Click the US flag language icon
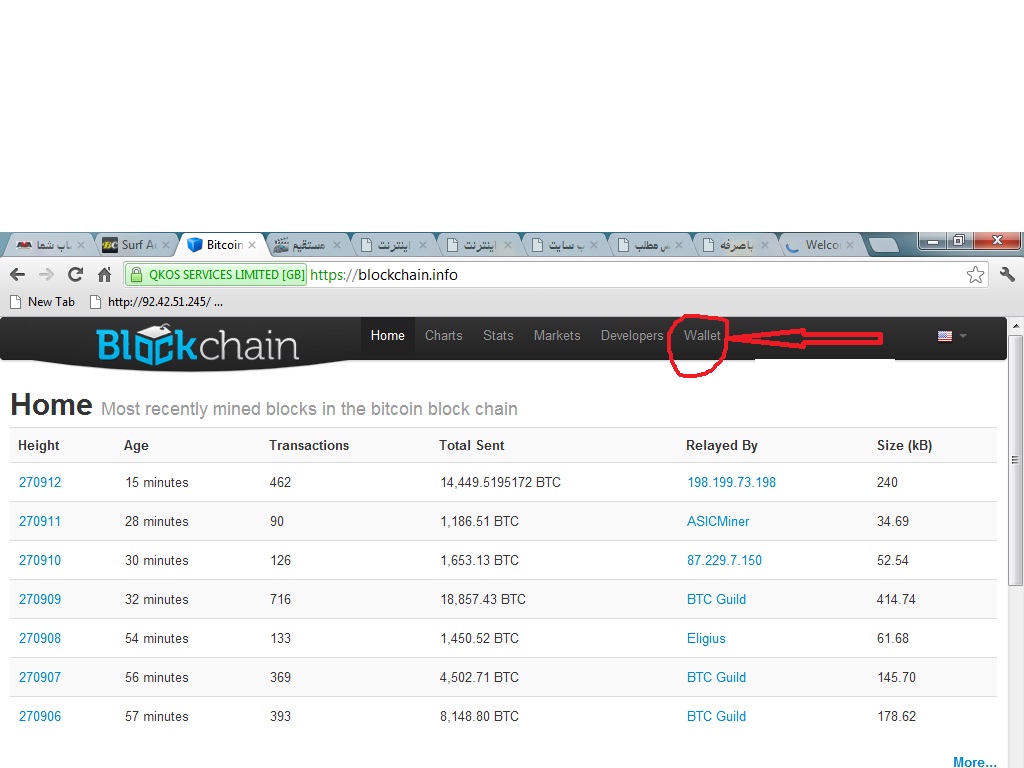1024x768 pixels. 944,336
